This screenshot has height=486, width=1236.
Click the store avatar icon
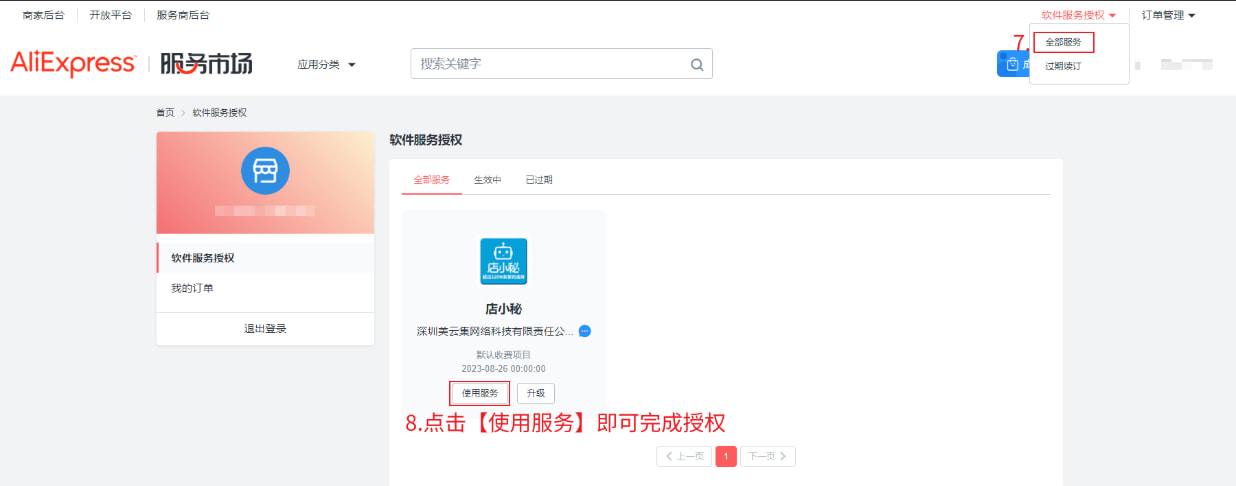(x=265, y=170)
